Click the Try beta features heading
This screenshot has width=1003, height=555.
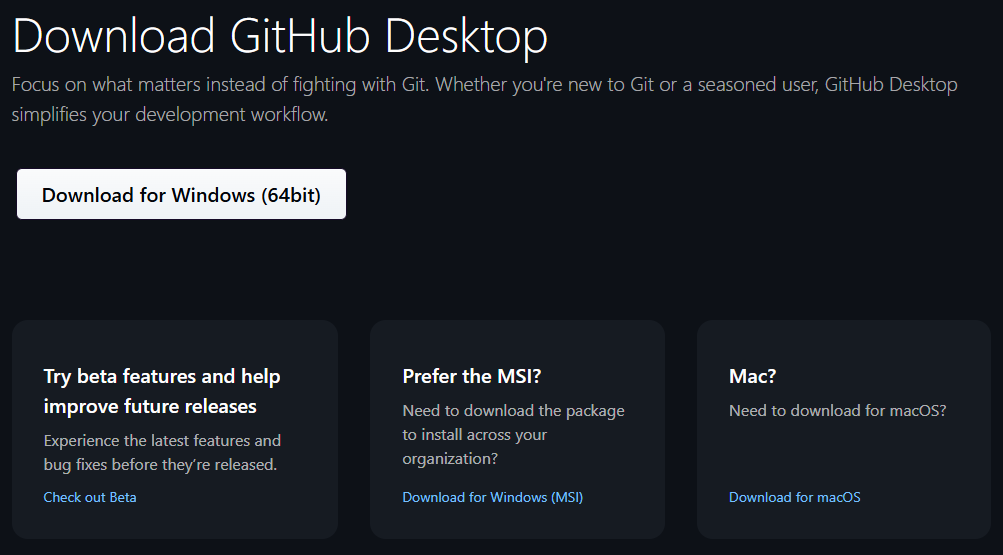pyautogui.click(x=162, y=391)
